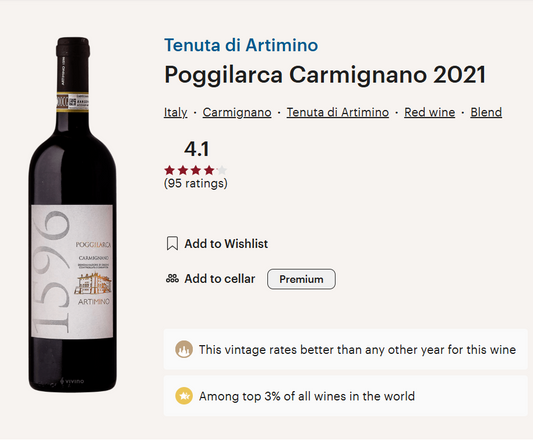Open the Red wine breadcrumb link
Screen dimensions: 533x440
coord(429,112)
